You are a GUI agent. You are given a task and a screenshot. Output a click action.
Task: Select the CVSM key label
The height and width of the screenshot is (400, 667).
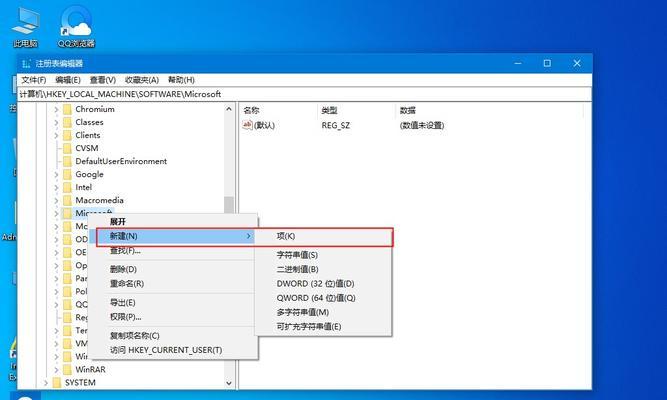click(x=87, y=149)
